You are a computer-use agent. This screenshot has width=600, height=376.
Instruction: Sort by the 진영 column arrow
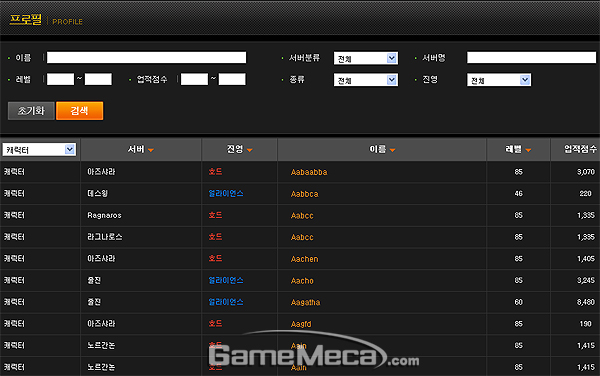click(x=249, y=150)
